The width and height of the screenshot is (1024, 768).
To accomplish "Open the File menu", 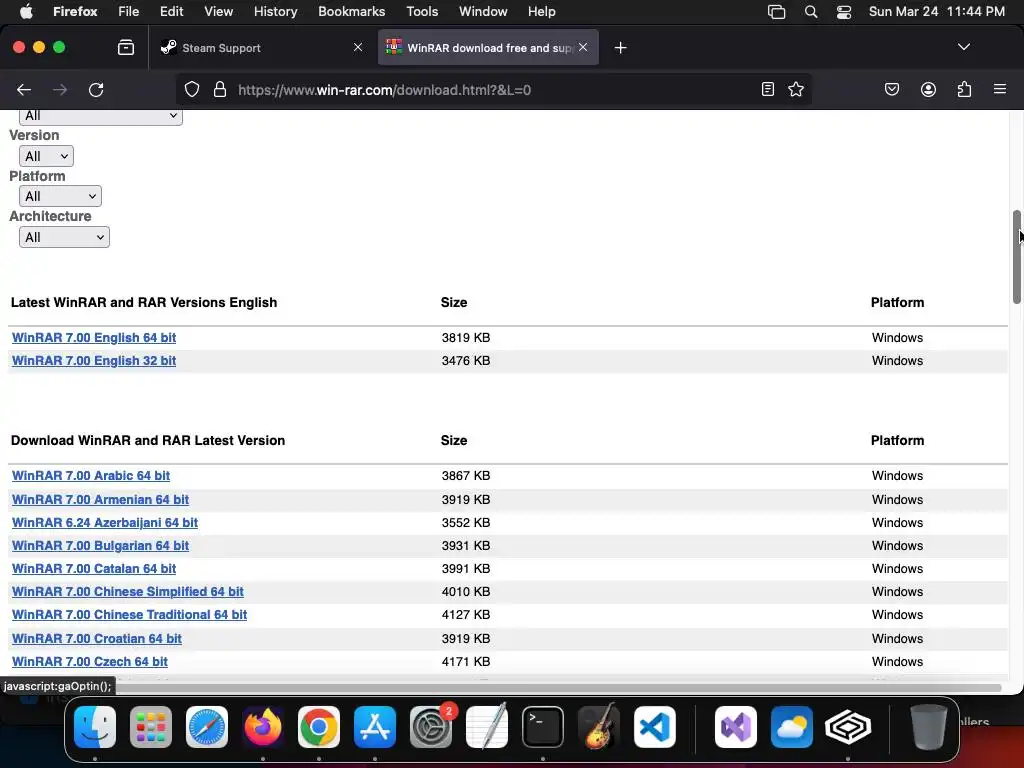I will pos(129,12).
